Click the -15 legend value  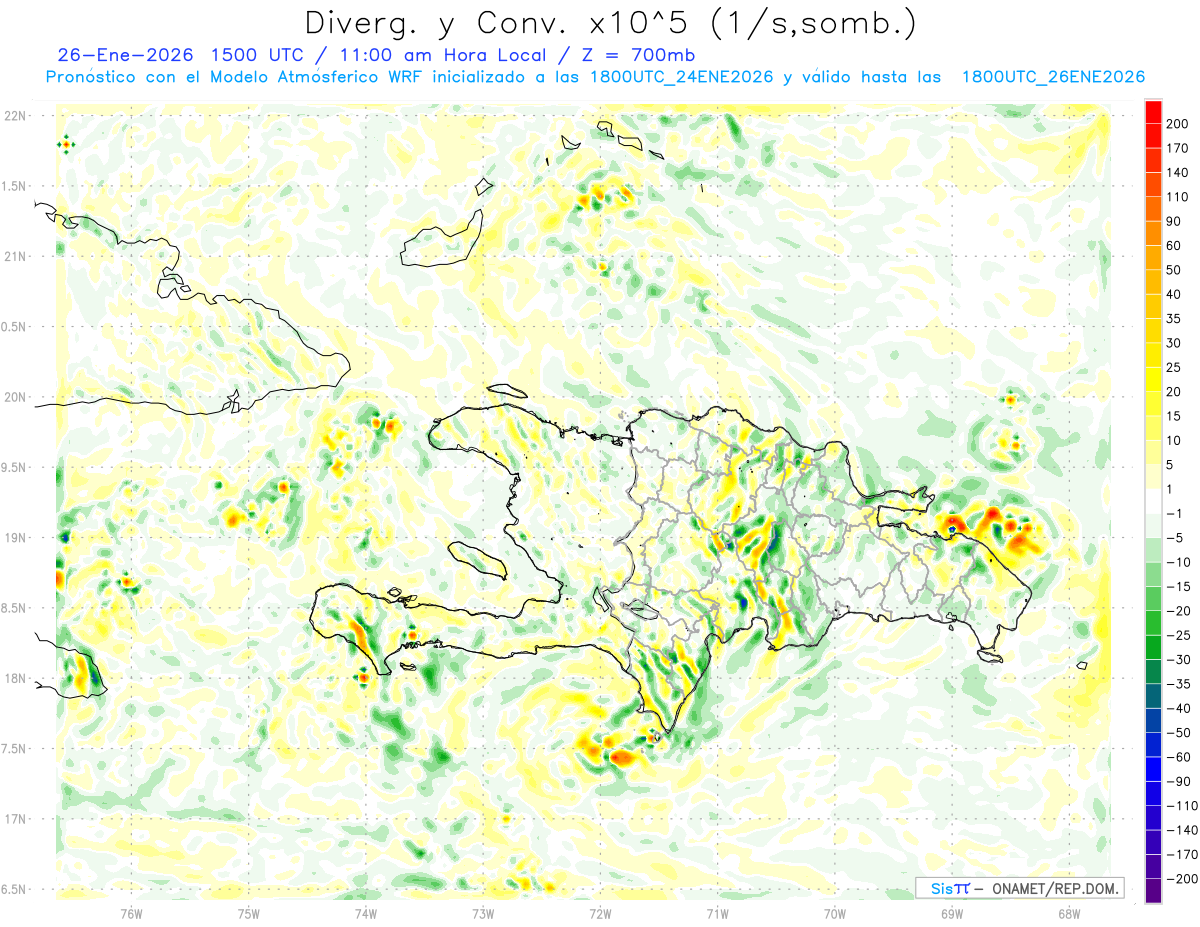pos(1177,586)
